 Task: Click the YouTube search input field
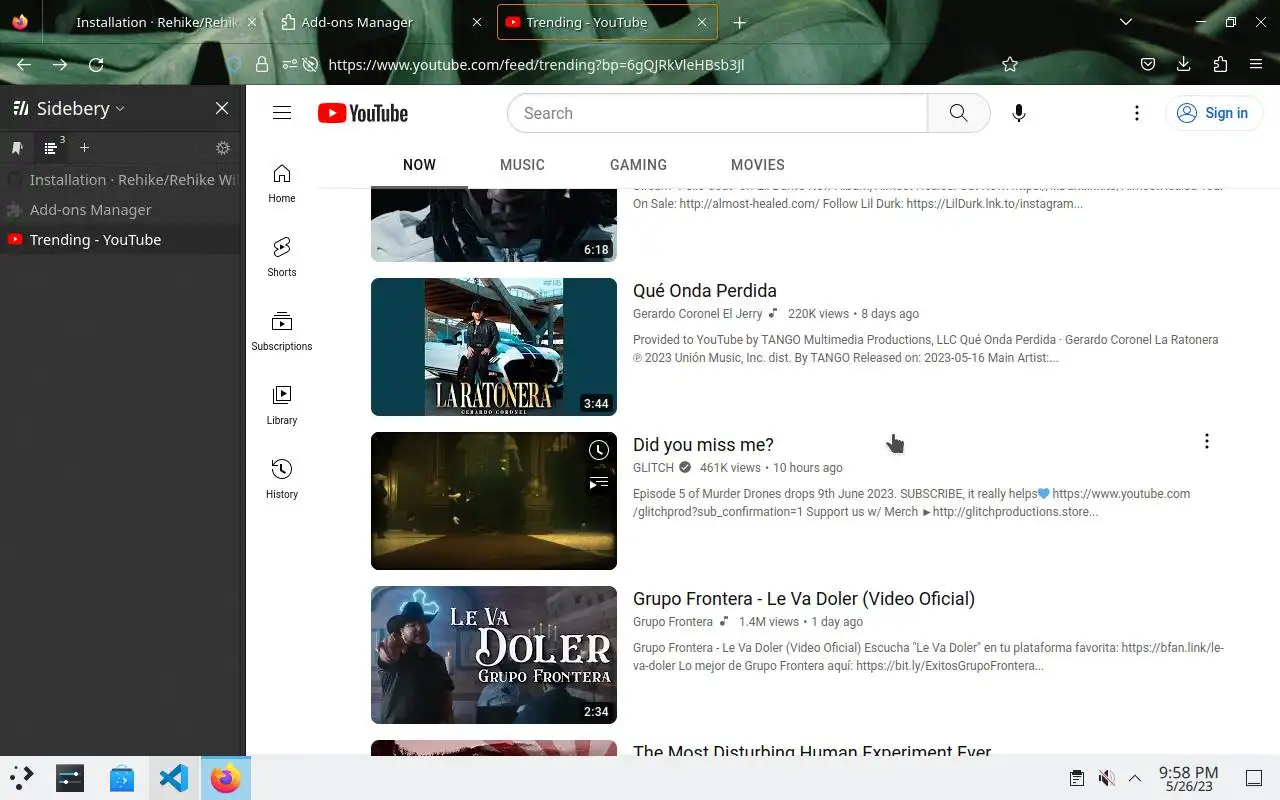tap(717, 113)
